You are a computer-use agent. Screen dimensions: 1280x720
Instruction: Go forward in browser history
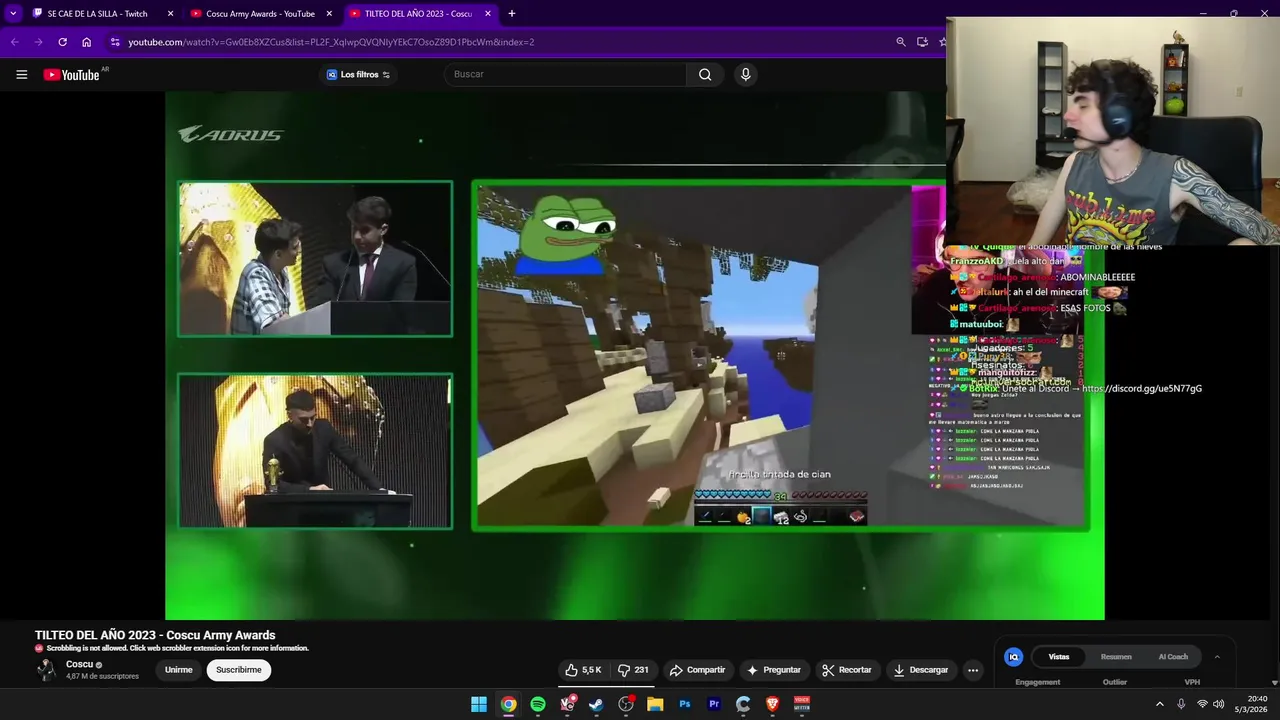tap(38, 42)
